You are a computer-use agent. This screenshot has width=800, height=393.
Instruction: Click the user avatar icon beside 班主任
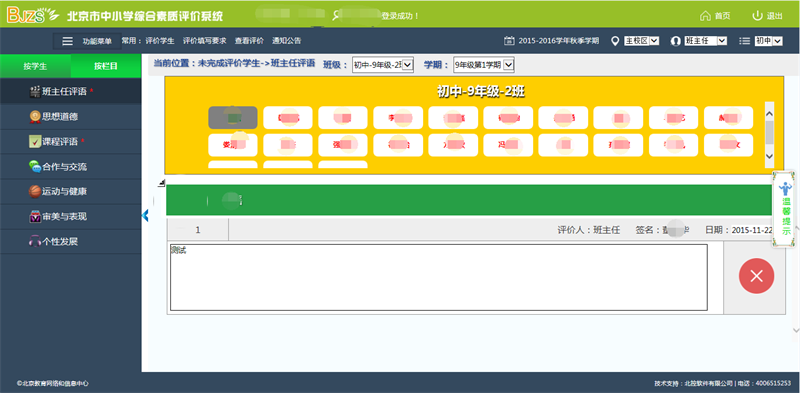click(676, 41)
